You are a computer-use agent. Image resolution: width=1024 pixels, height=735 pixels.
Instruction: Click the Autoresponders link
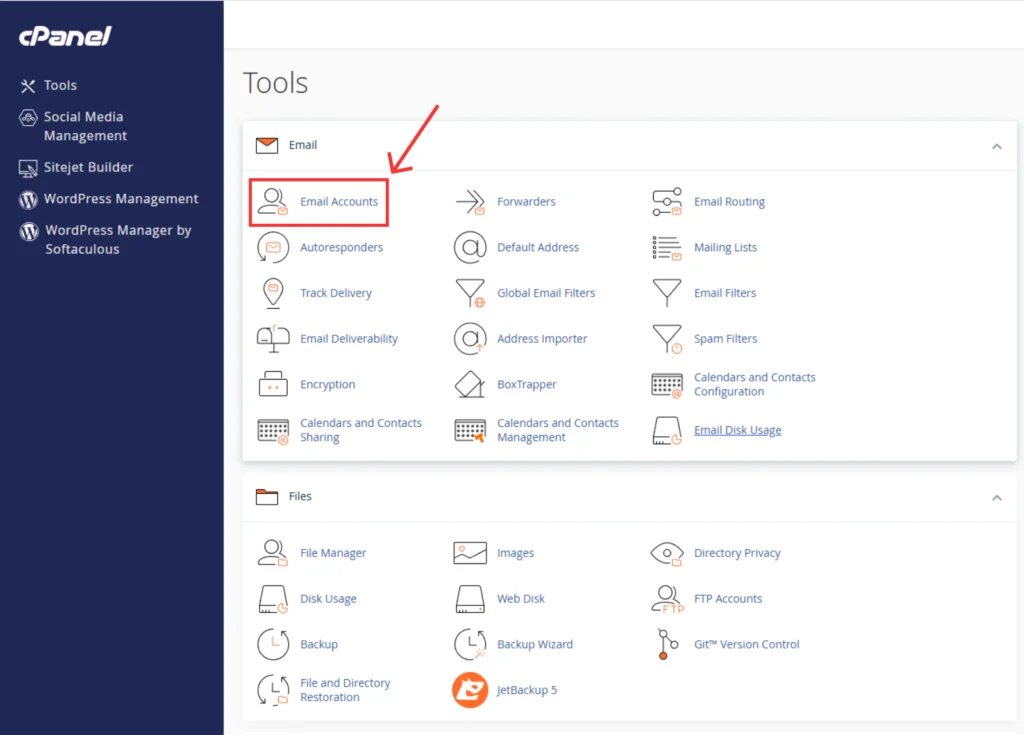pos(342,248)
